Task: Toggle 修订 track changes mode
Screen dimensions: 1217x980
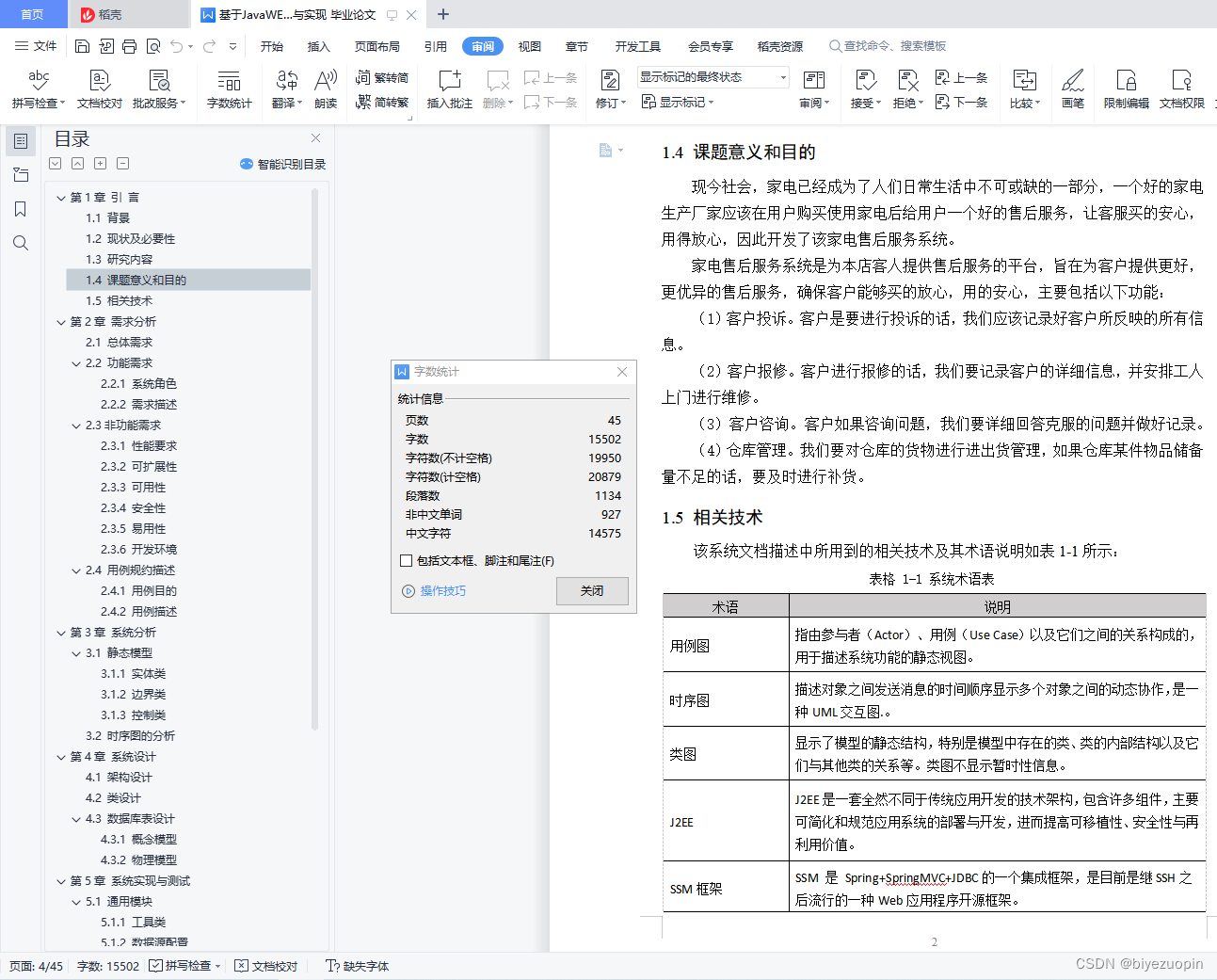Action: point(607,89)
